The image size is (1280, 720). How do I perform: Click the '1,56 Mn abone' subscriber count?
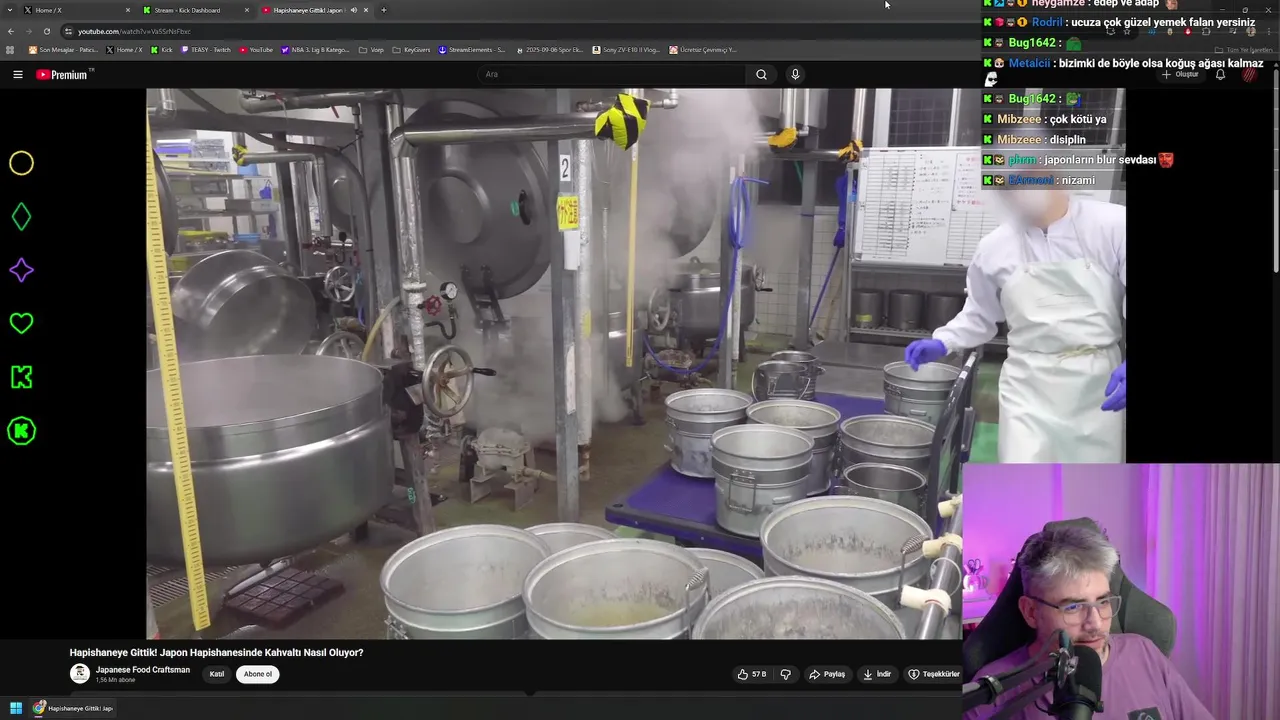tap(115, 680)
